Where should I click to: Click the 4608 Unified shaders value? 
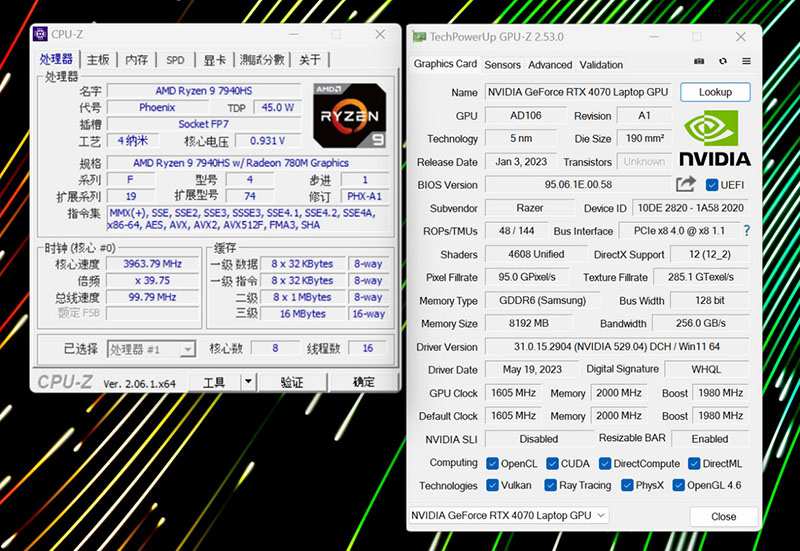[536, 254]
